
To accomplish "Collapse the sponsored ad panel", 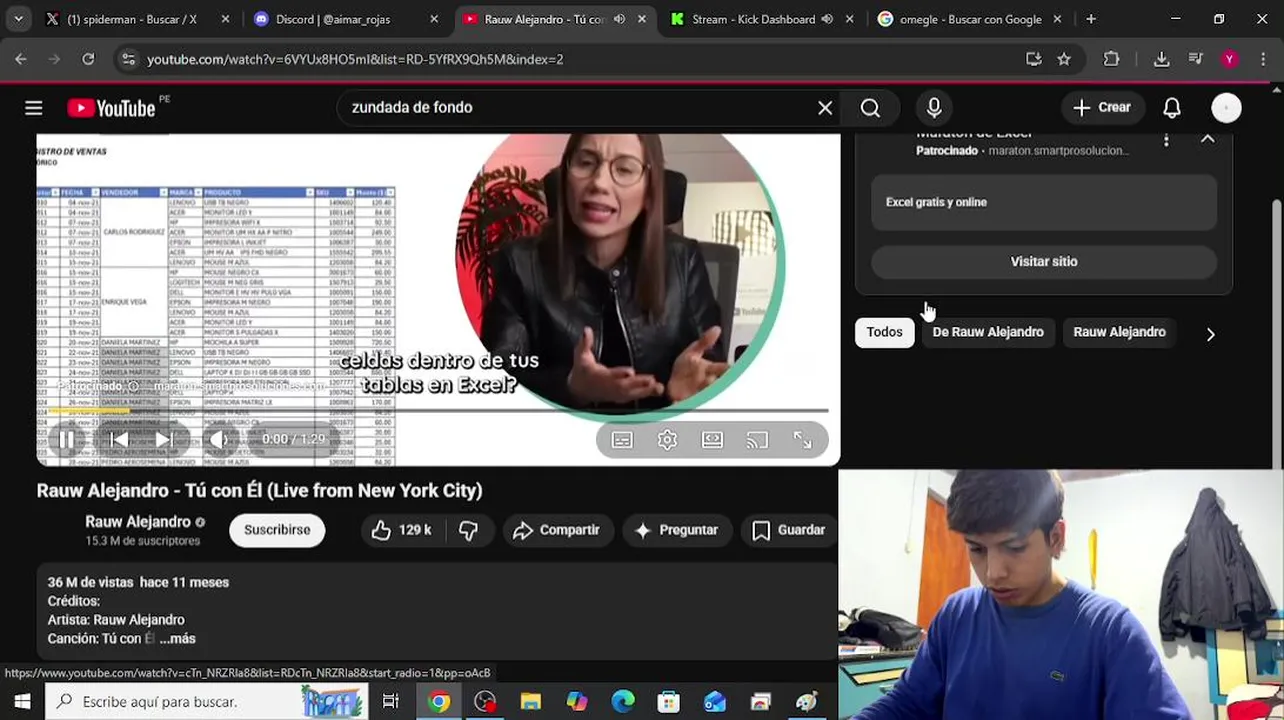I will (1208, 139).
